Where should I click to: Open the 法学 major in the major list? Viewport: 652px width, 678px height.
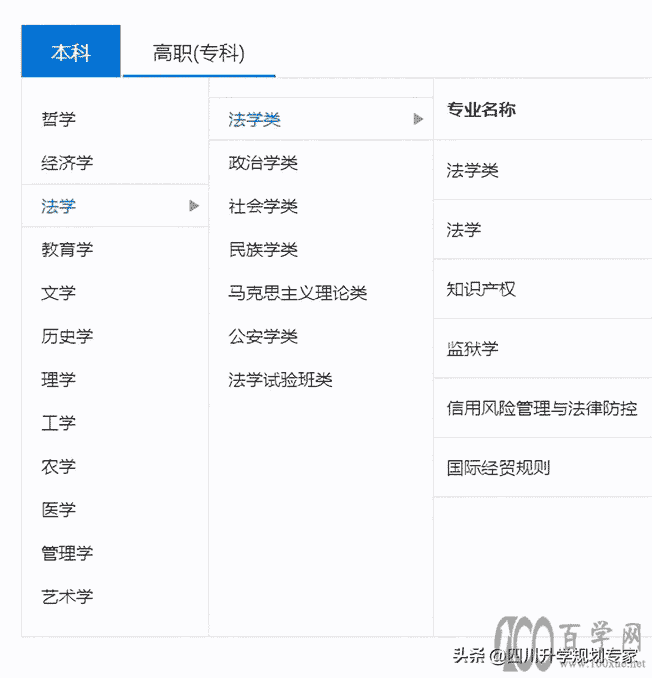pyautogui.click(x=463, y=230)
